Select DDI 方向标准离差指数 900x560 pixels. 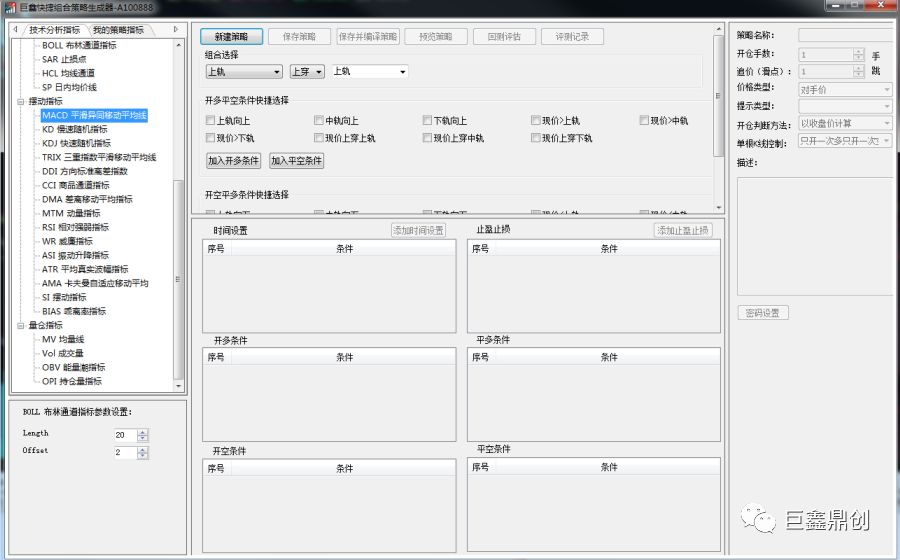(85, 172)
